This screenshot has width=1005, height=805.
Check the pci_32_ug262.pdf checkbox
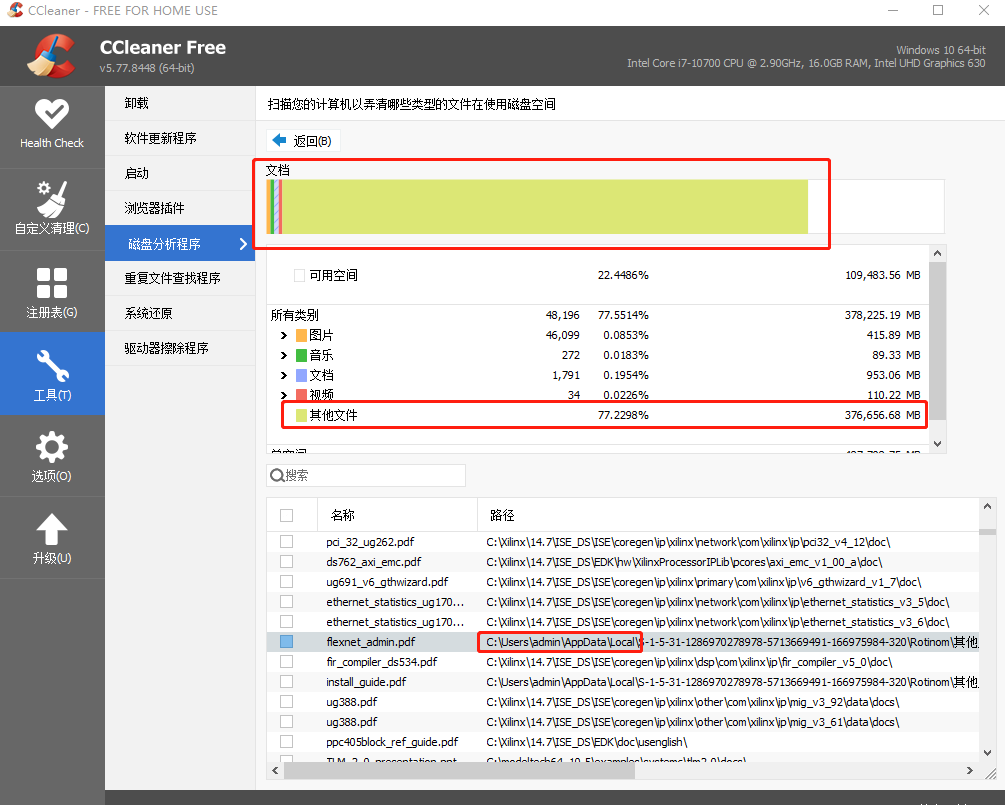(x=287, y=542)
